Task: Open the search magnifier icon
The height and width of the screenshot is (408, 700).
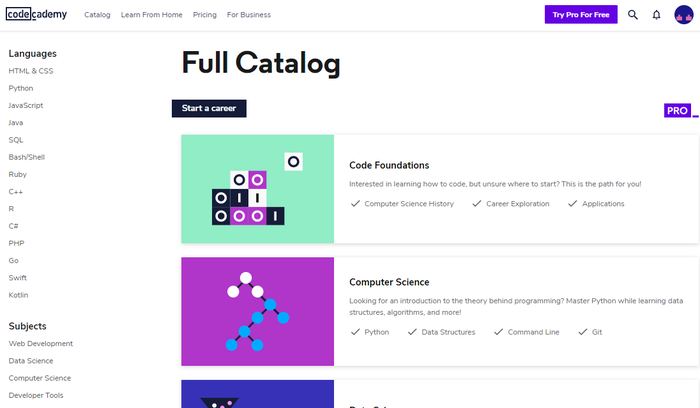Action: click(x=632, y=15)
